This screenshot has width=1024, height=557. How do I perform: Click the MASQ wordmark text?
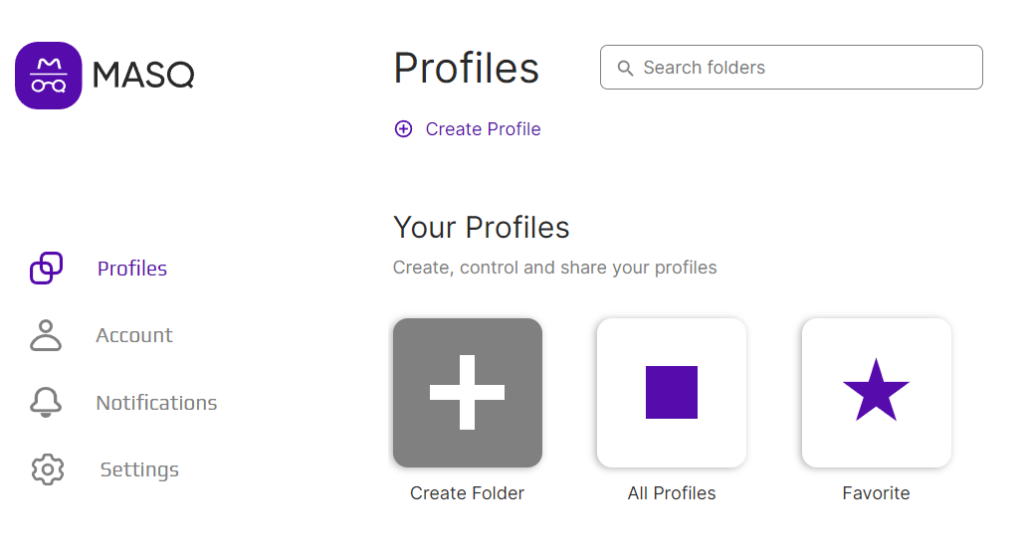pos(144,74)
